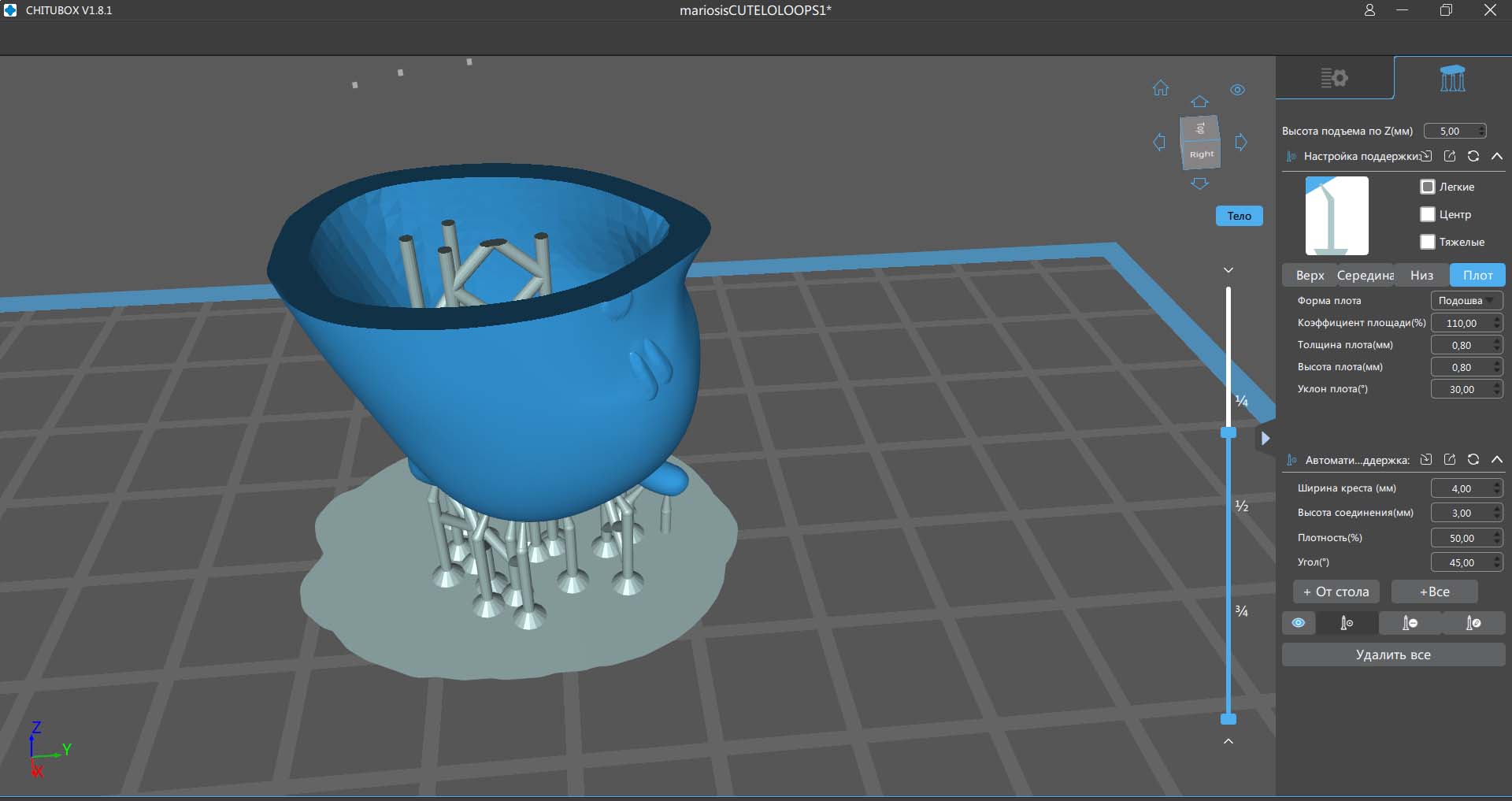Open the support settings pillar tab
Screen dimensions: 1512x801
coord(1452,78)
